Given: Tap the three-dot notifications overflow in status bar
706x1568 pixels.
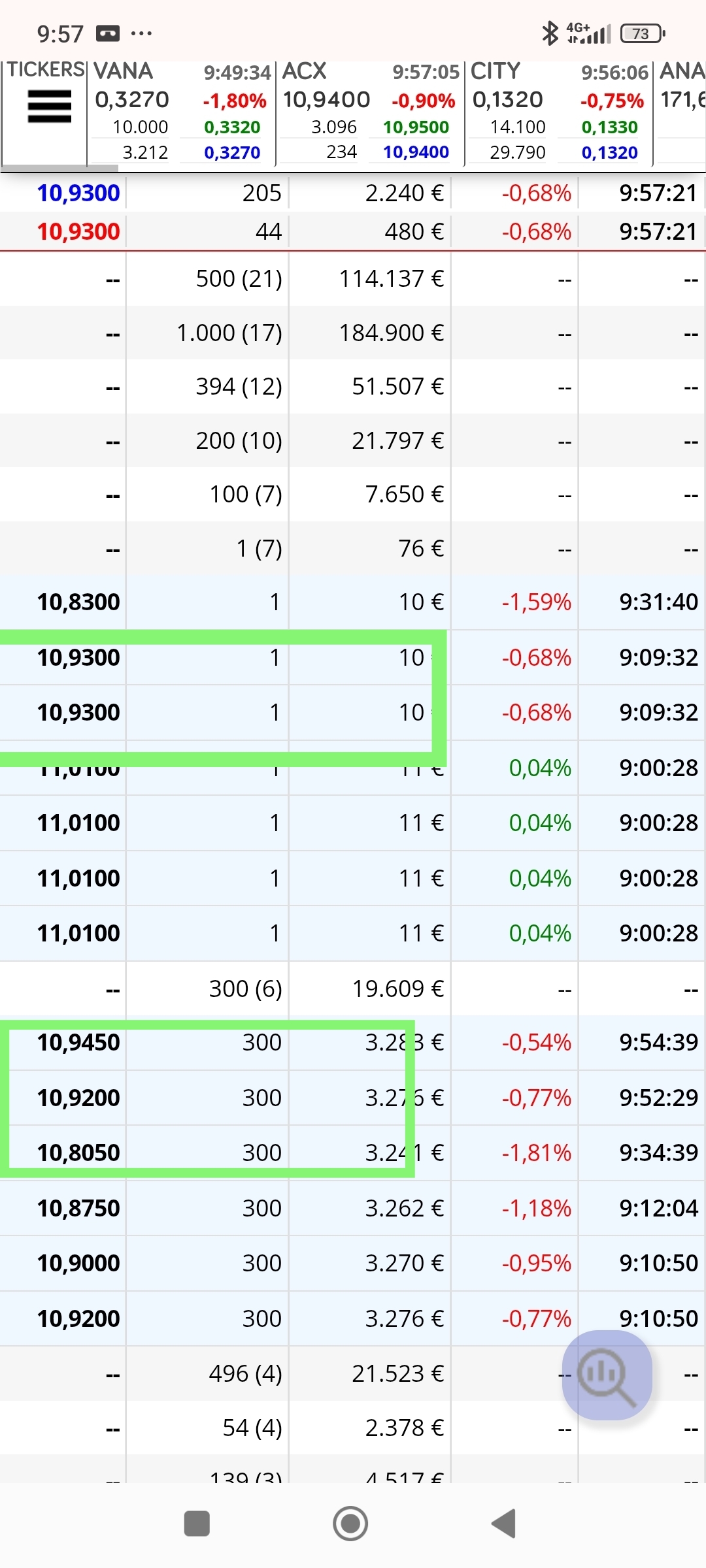Looking at the screenshot, I should (x=141, y=33).
